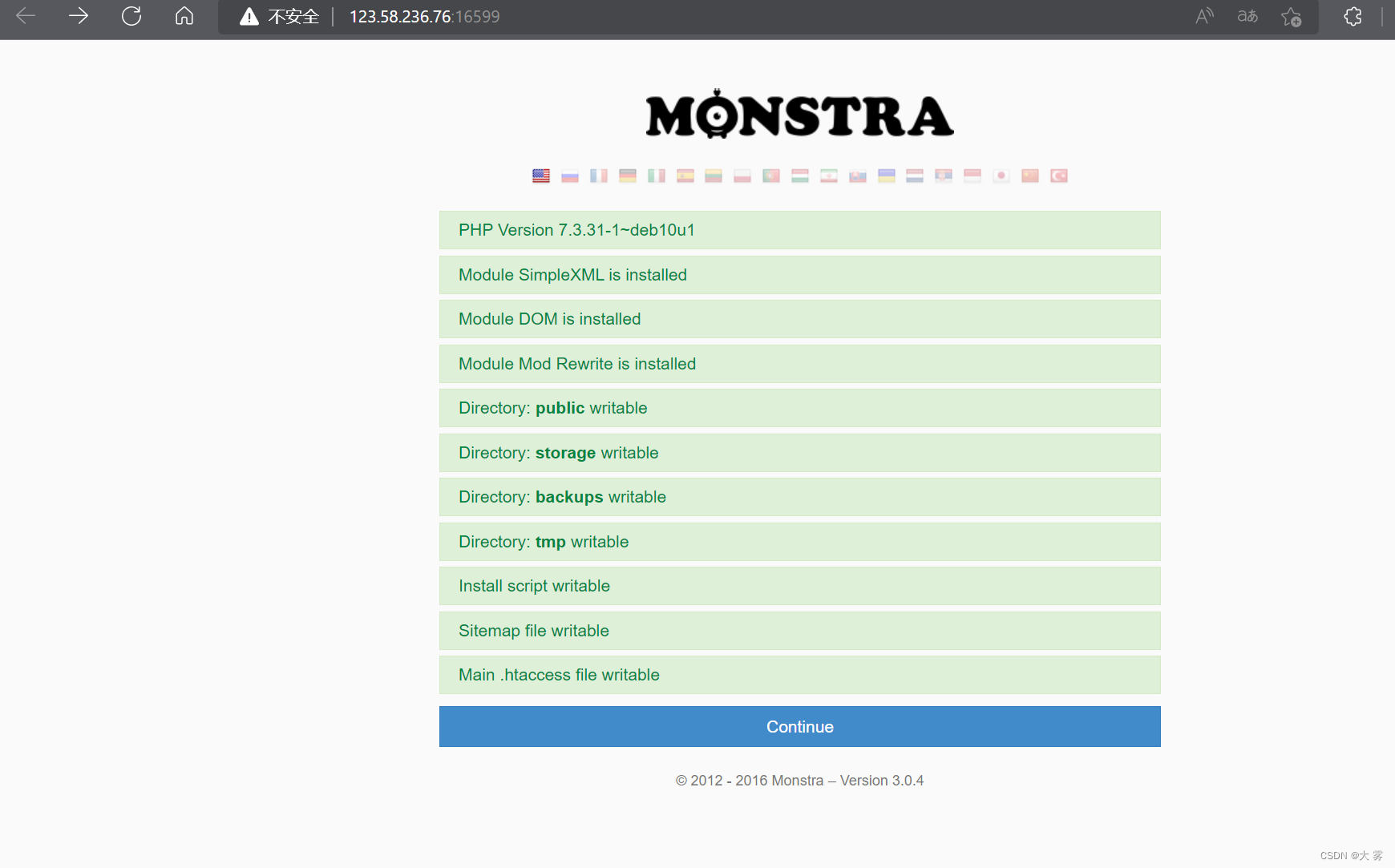The width and height of the screenshot is (1395, 868).
Task: Select the Italian flag language
Action: 657,176
